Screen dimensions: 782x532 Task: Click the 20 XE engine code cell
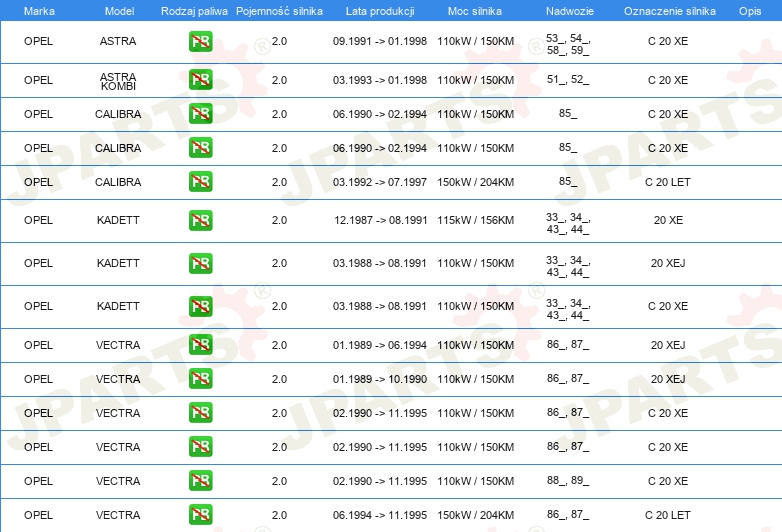click(668, 220)
